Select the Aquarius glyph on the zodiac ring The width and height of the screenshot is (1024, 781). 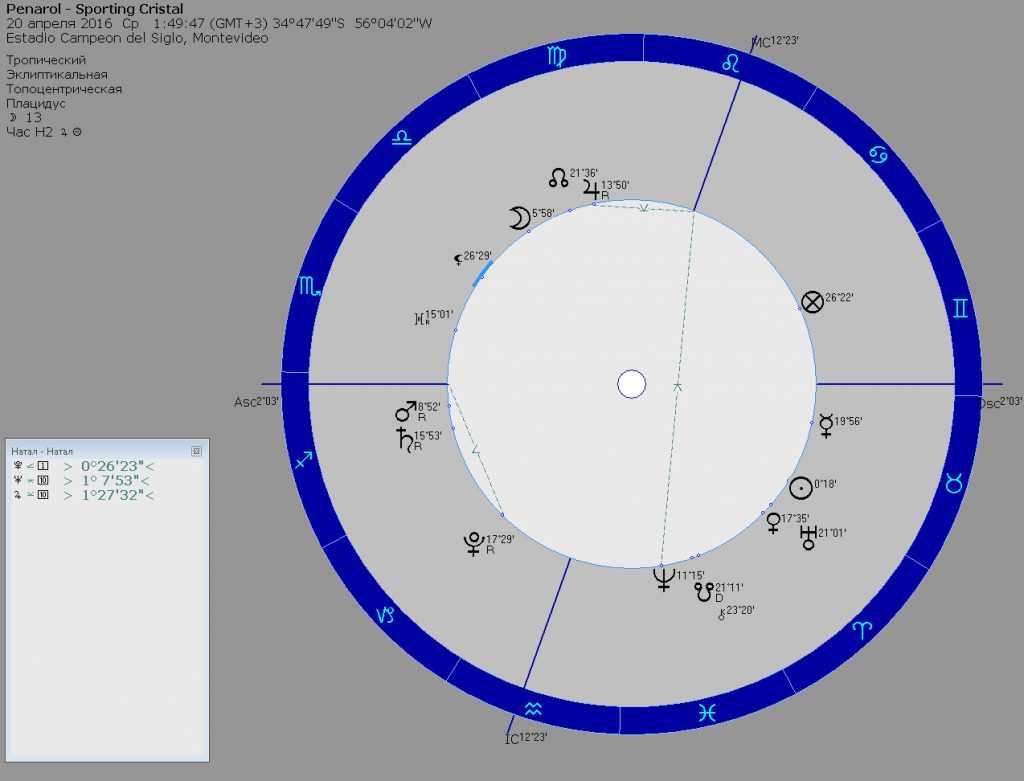[x=534, y=709]
